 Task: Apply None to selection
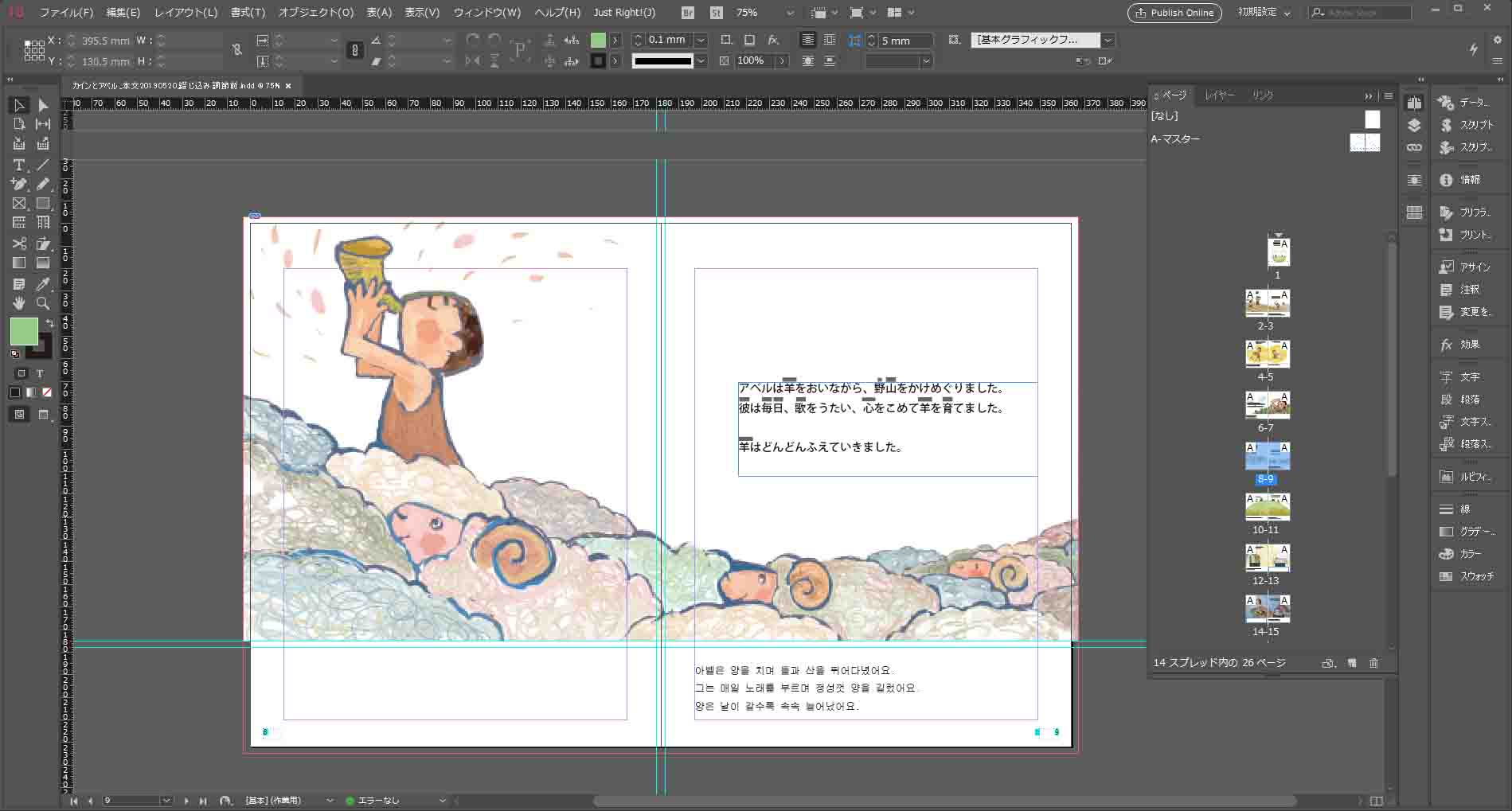47,392
